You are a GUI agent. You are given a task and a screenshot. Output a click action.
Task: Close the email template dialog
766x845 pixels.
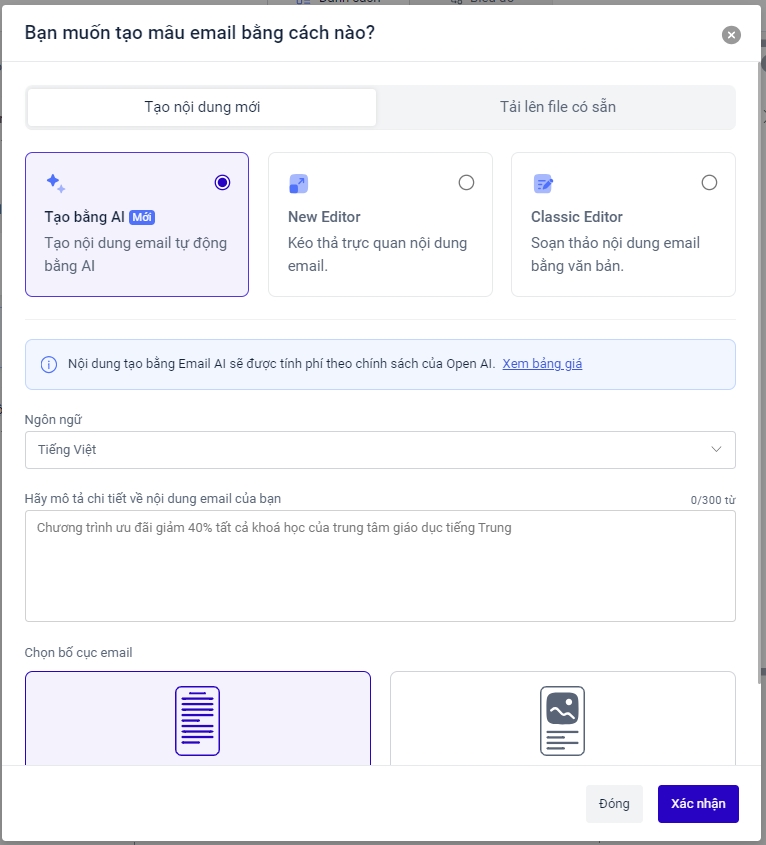731,35
